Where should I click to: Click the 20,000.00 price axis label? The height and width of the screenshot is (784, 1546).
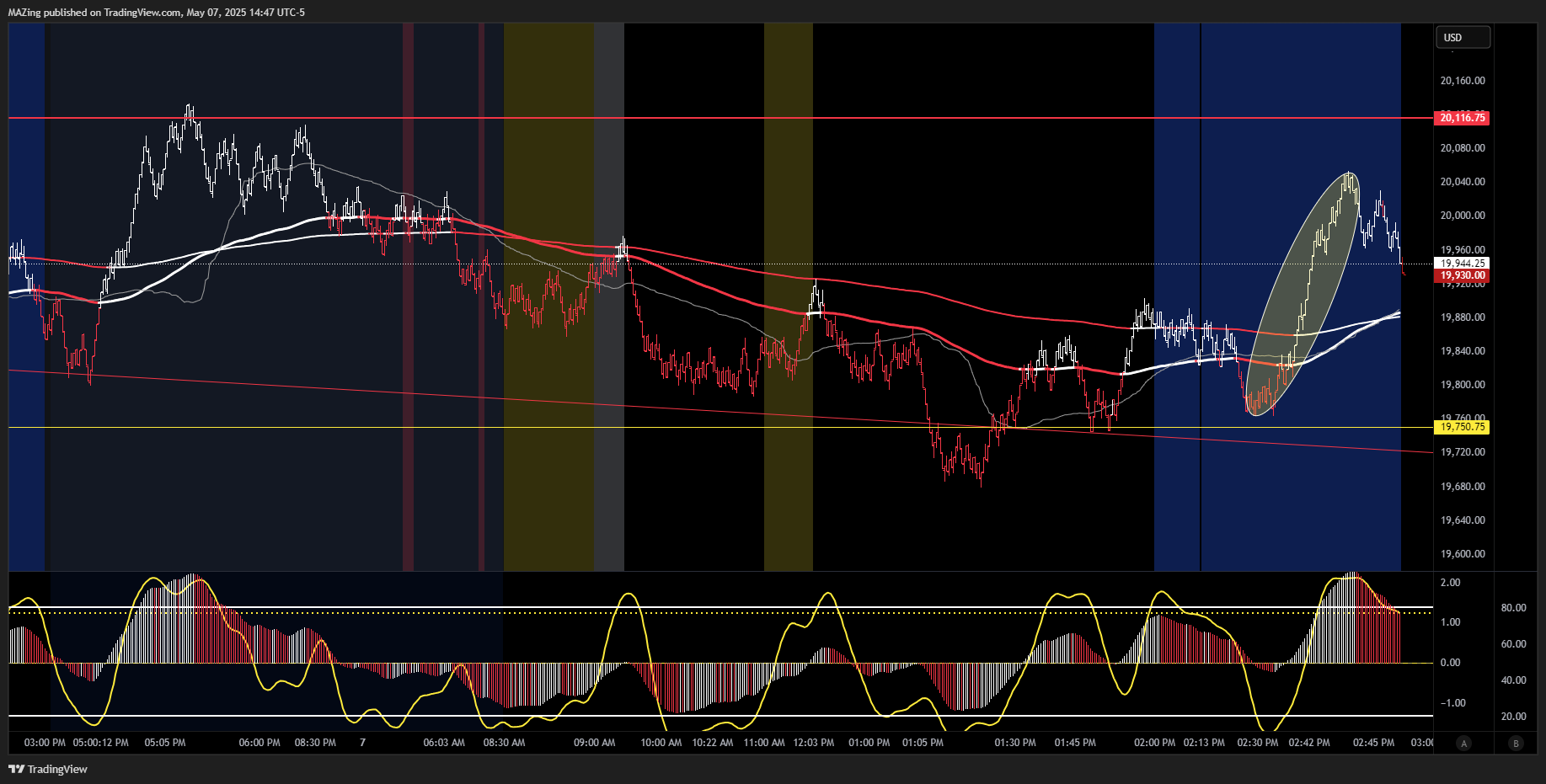pyautogui.click(x=1463, y=216)
